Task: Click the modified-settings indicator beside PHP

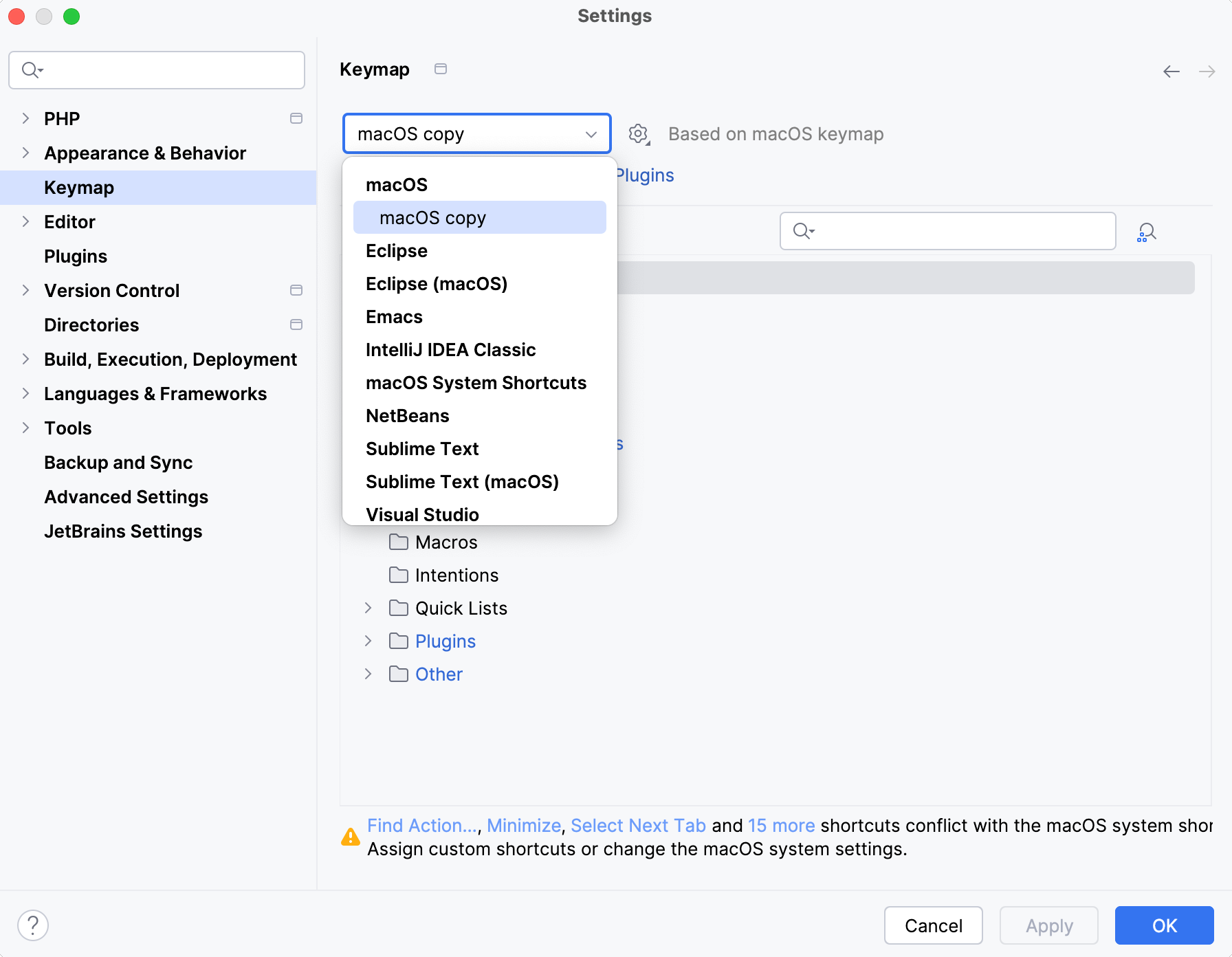Action: pos(296,118)
